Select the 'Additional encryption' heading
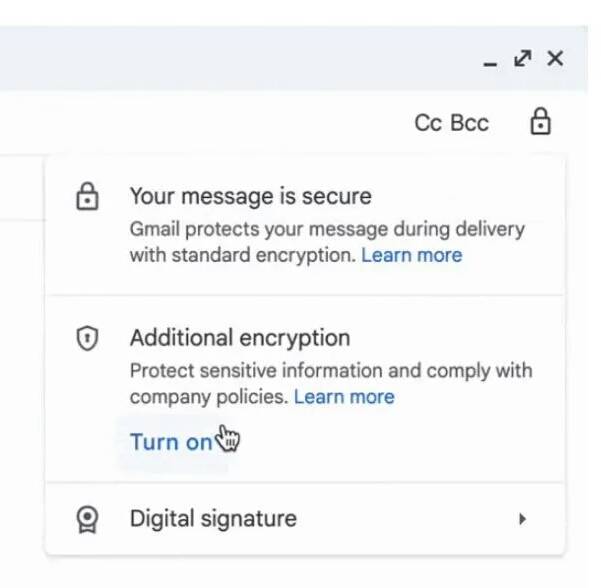601x588 pixels. pyautogui.click(x=240, y=337)
